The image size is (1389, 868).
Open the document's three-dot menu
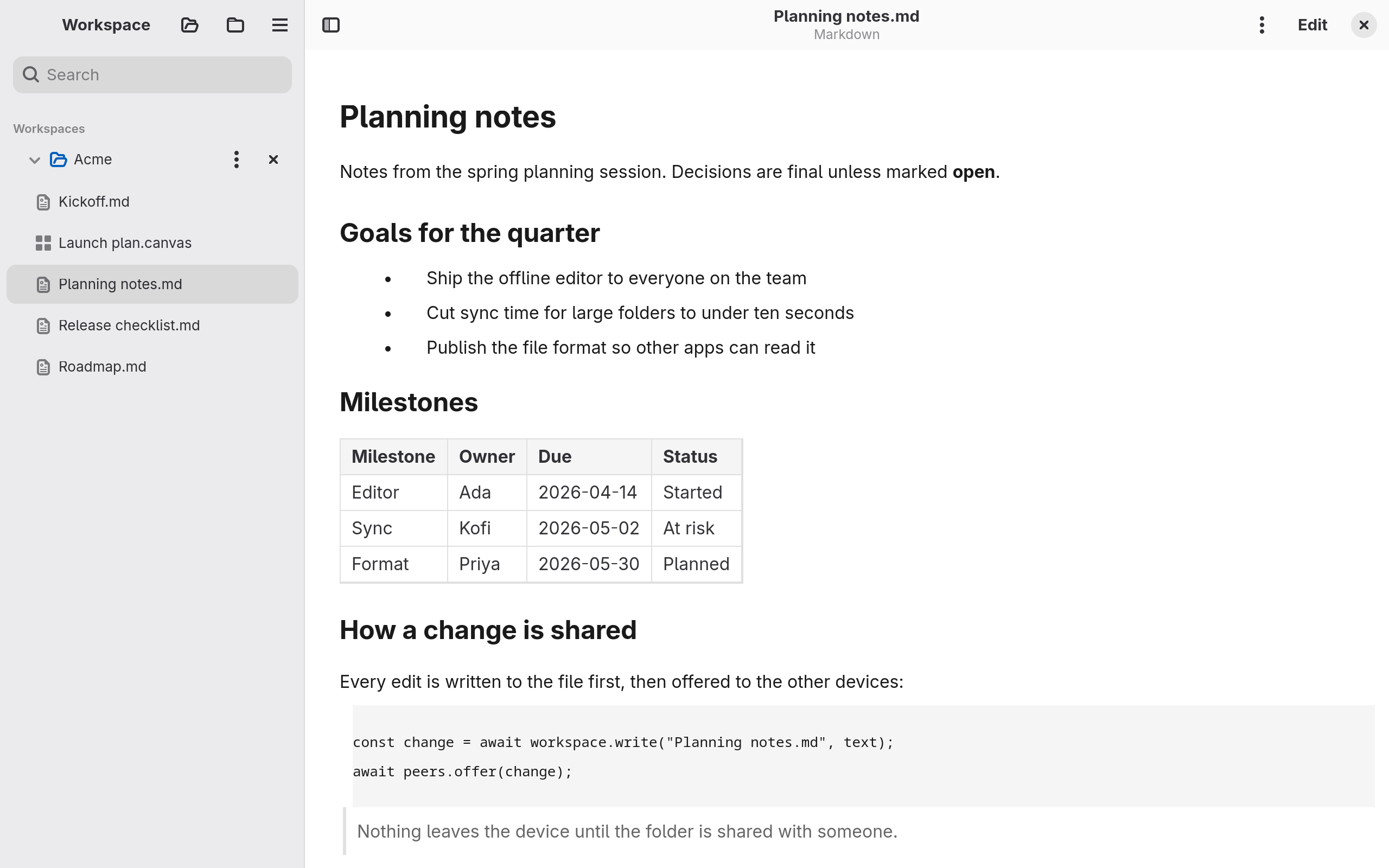click(x=1261, y=25)
